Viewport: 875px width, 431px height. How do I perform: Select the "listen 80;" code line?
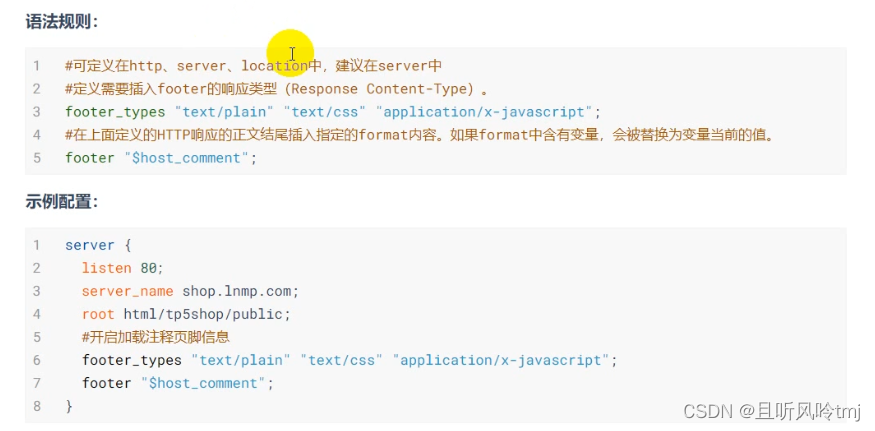tap(122, 268)
